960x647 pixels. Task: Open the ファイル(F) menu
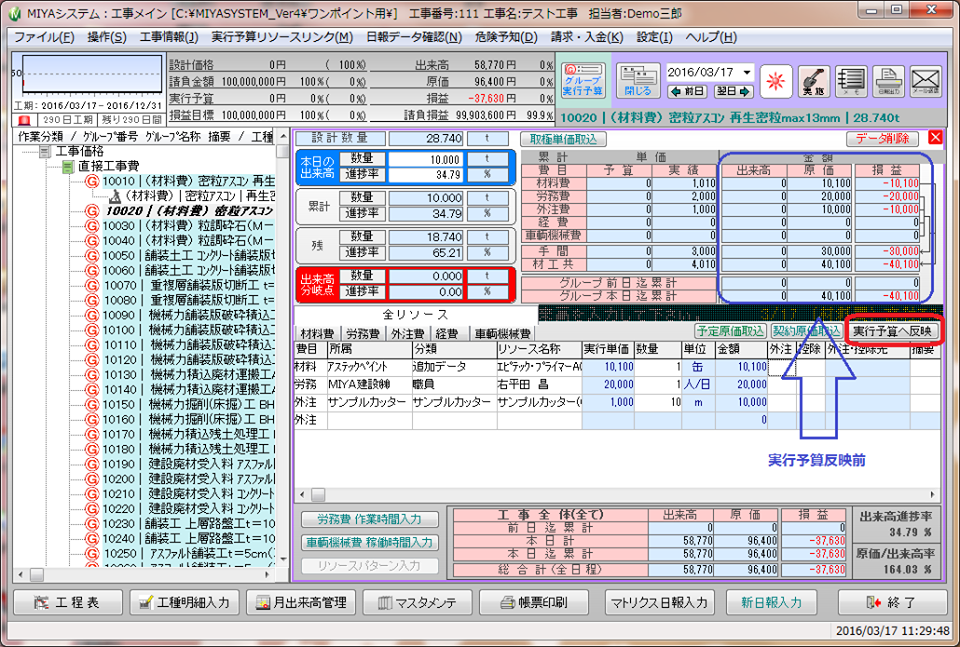(44, 37)
